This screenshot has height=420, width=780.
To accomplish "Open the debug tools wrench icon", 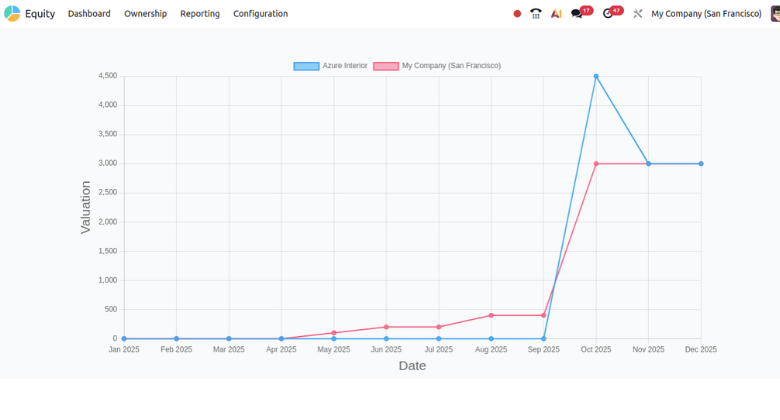I will click(x=637, y=14).
